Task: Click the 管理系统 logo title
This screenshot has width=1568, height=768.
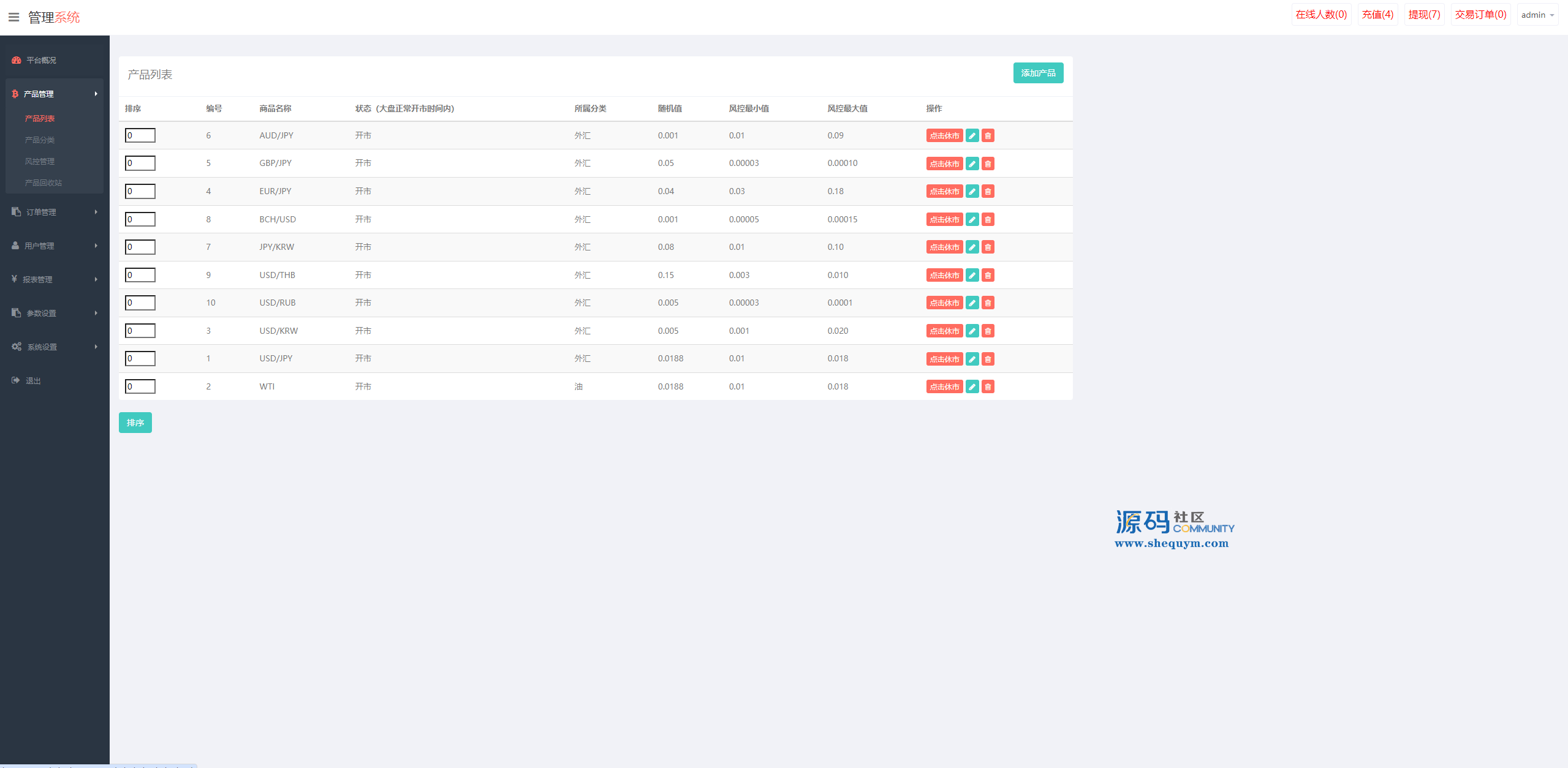Action: pos(54,17)
